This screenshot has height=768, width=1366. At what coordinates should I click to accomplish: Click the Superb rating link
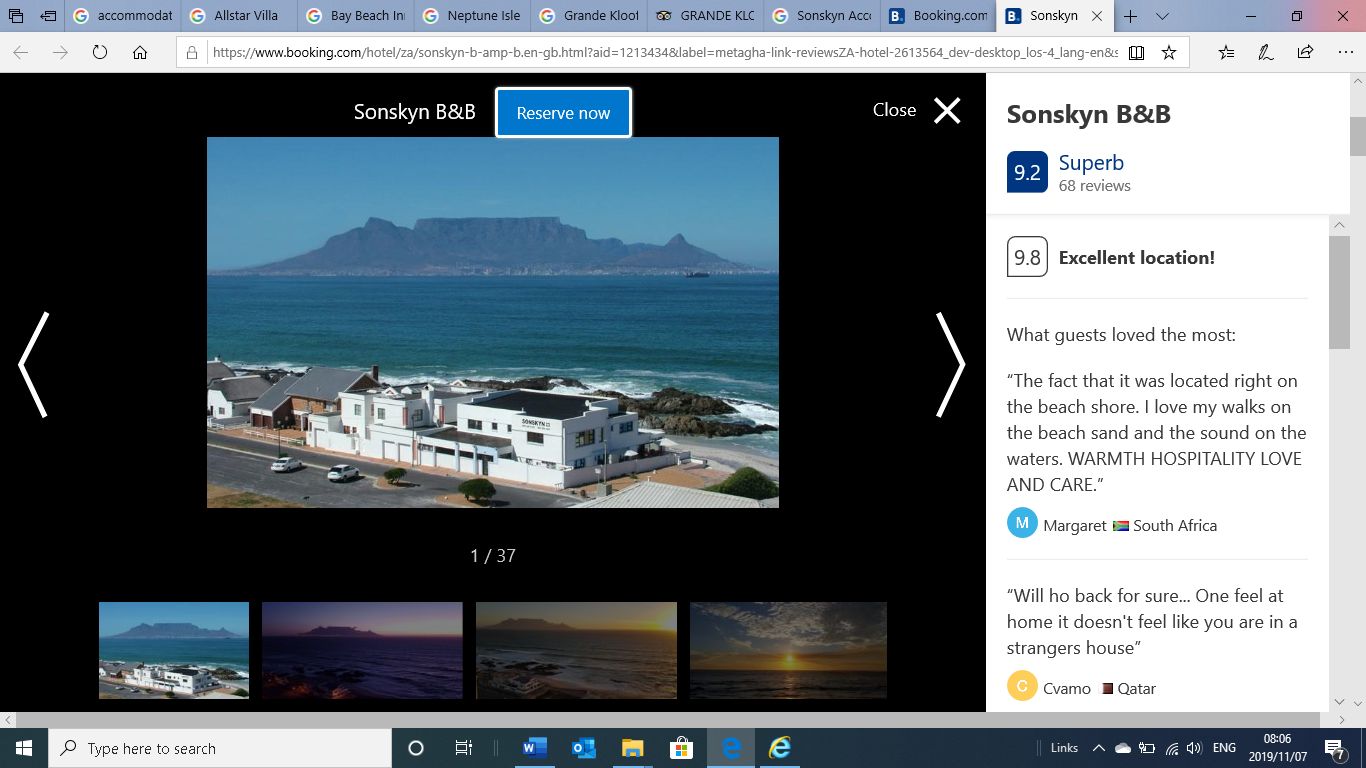[1091, 163]
